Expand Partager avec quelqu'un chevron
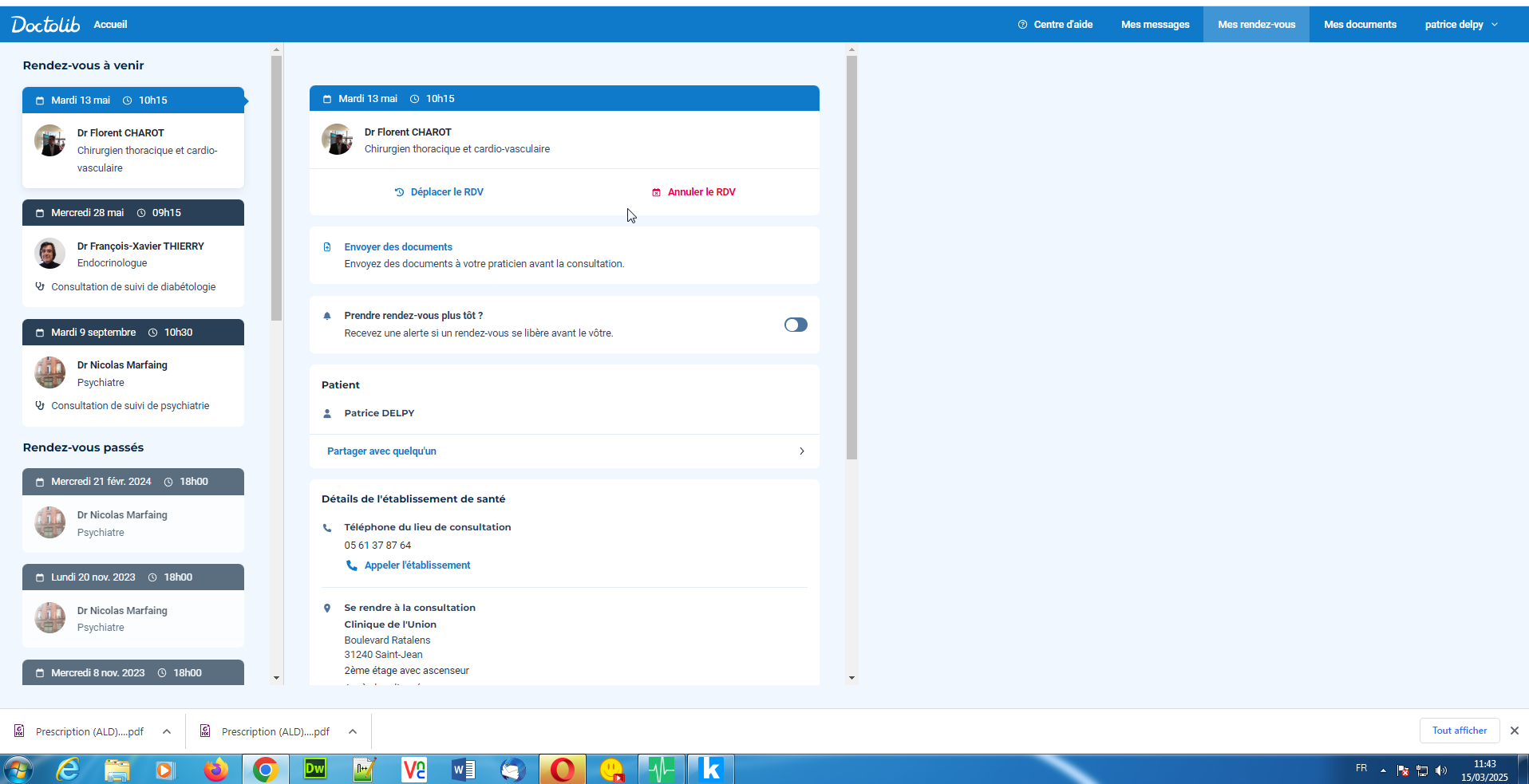 (x=801, y=451)
